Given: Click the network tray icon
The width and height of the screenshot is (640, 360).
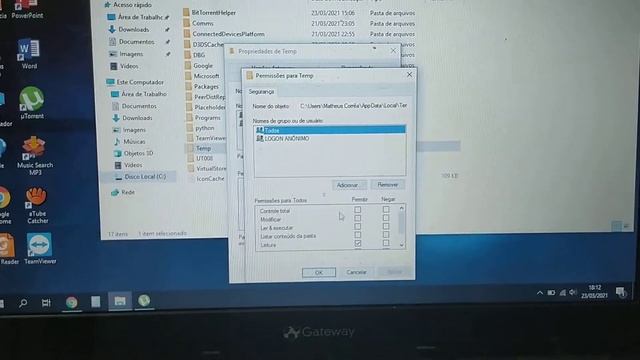Looking at the screenshot, I should click(x=562, y=292).
